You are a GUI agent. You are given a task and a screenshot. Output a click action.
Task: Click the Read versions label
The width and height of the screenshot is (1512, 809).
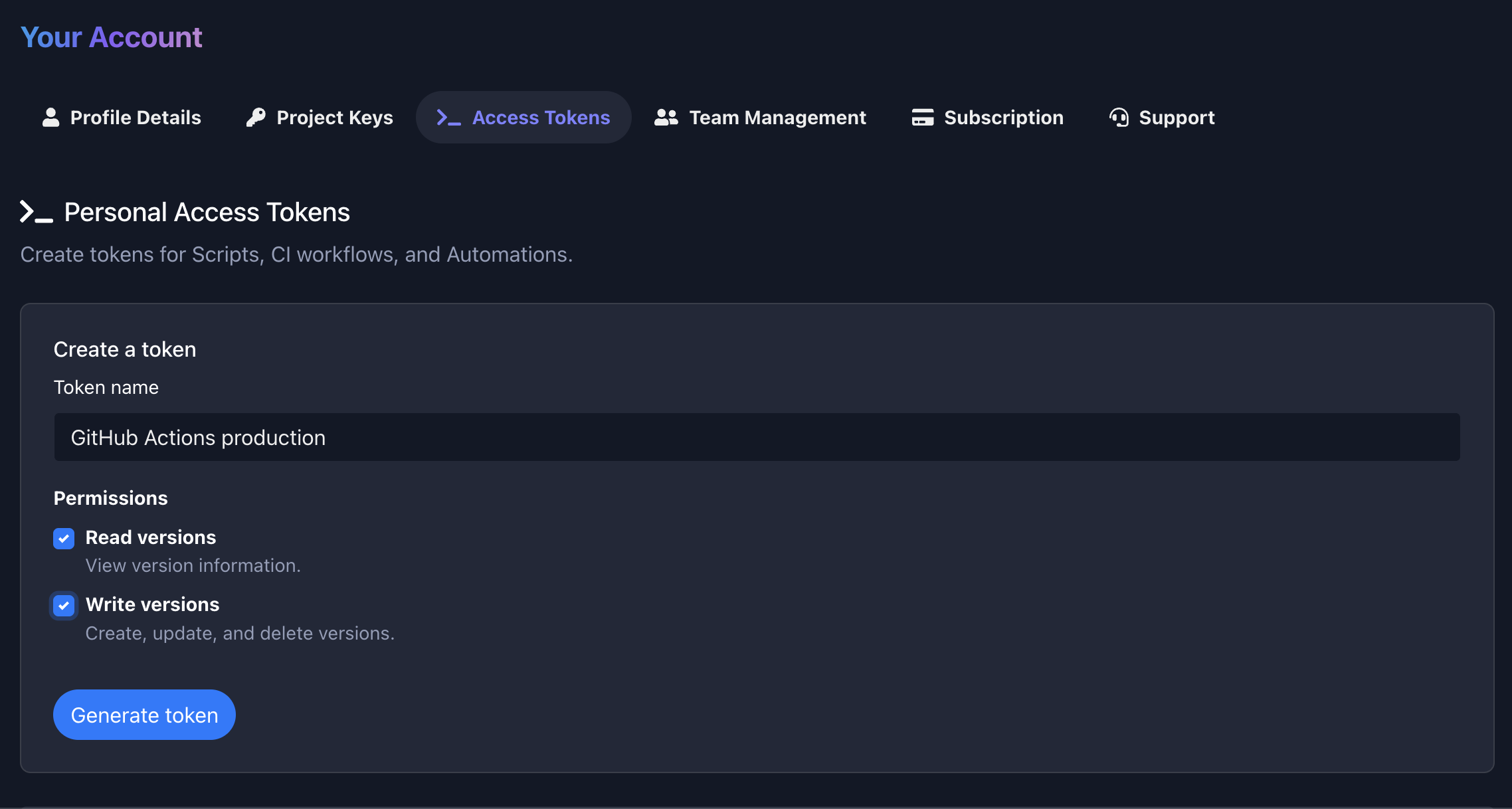coord(151,537)
